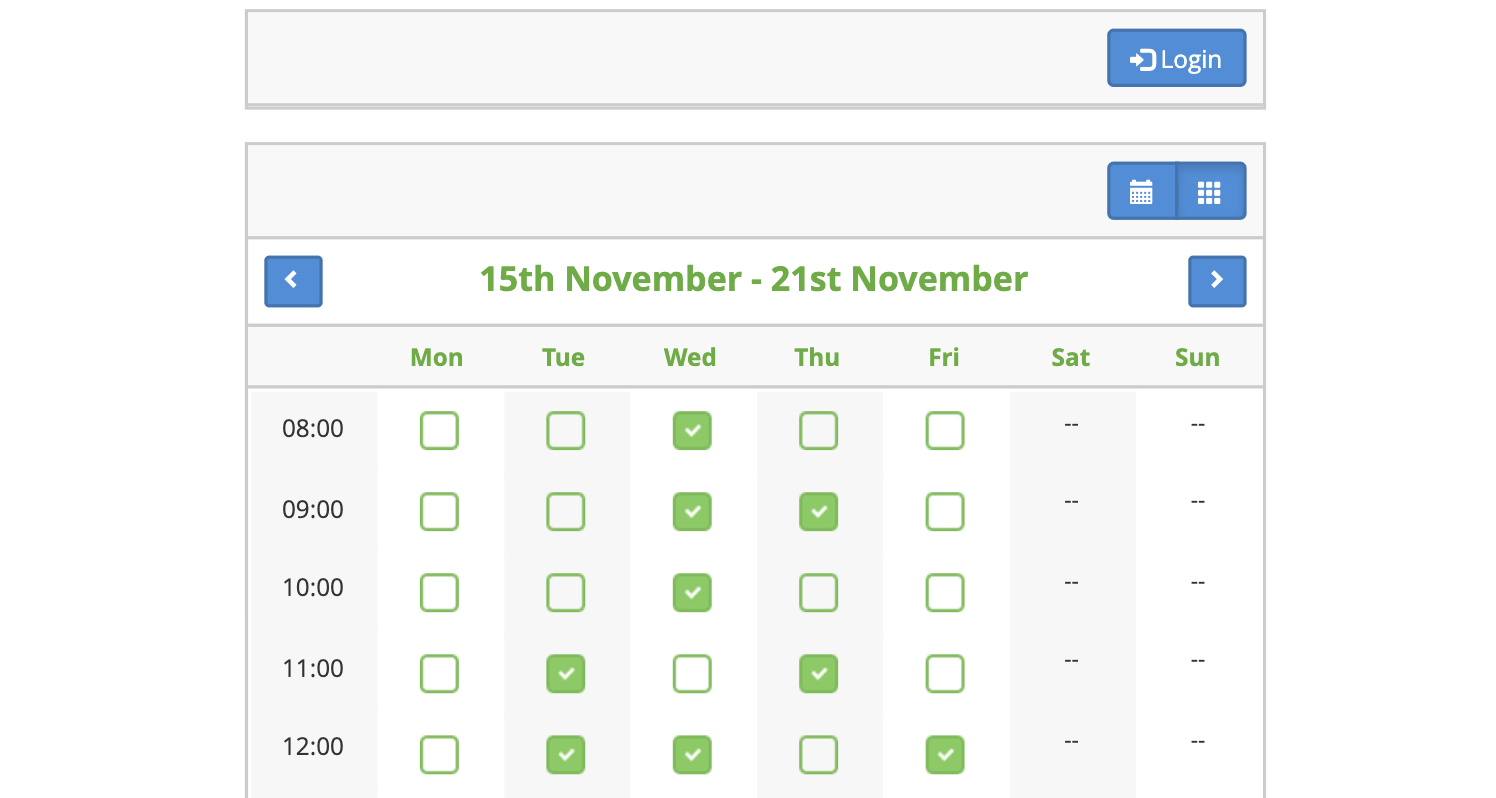Go to the previous week arrow

(293, 281)
